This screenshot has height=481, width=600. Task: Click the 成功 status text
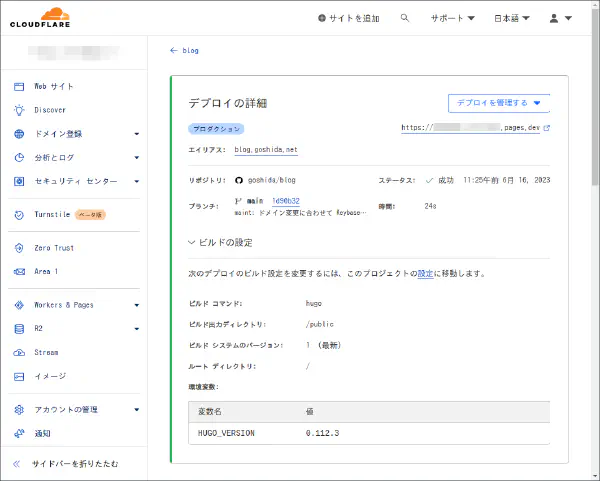click(x=446, y=180)
